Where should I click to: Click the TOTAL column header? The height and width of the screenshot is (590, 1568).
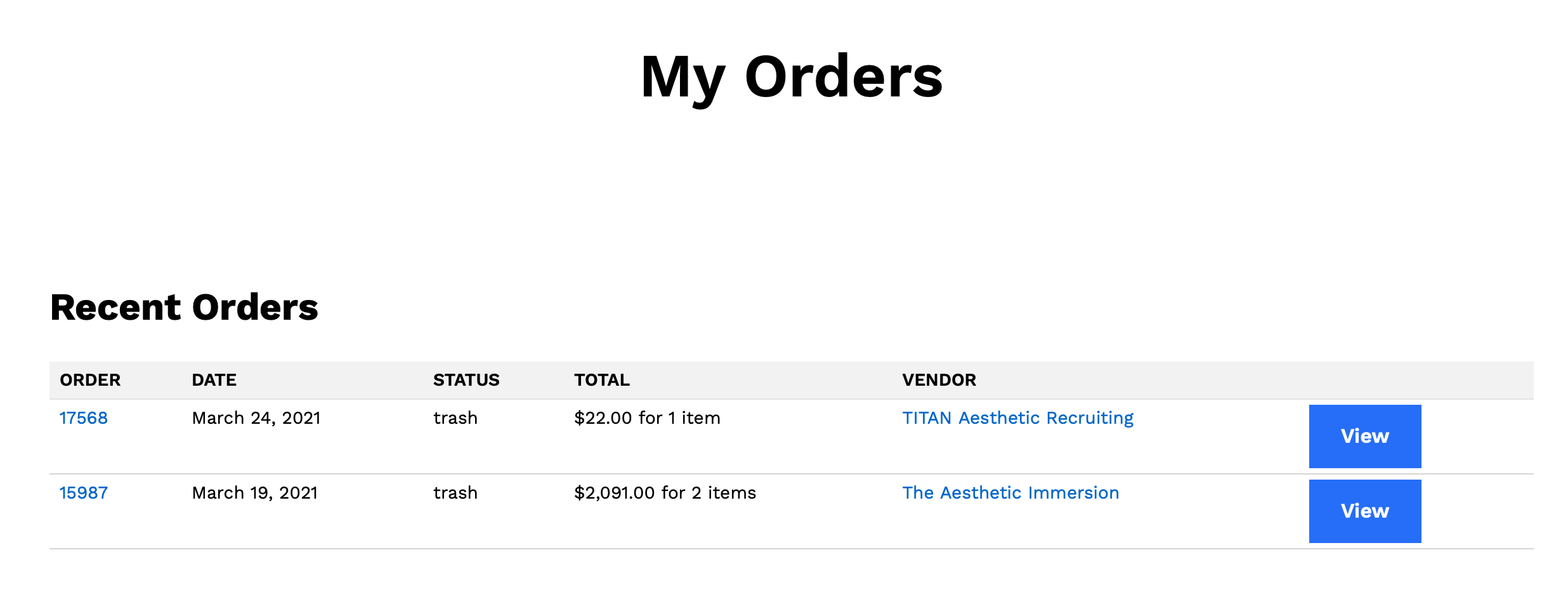click(x=601, y=380)
